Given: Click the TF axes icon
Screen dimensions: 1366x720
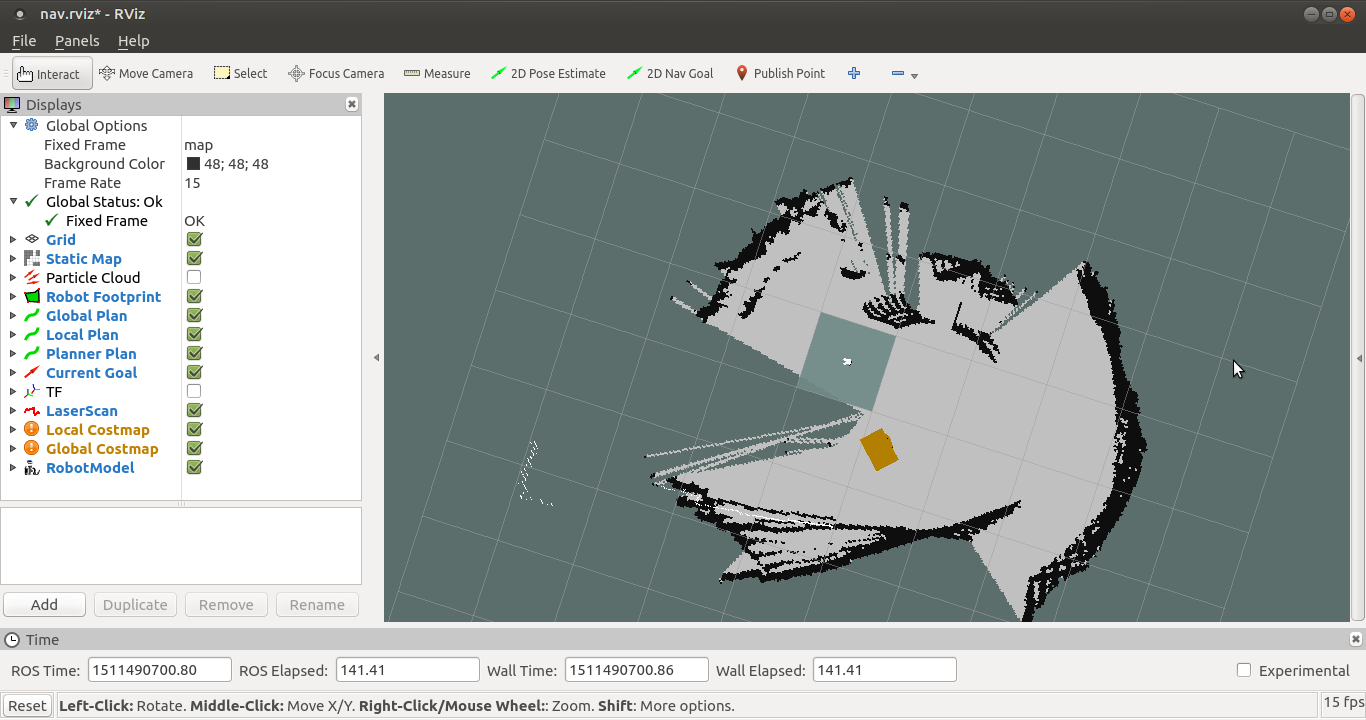Looking at the screenshot, I should [31, 391].
